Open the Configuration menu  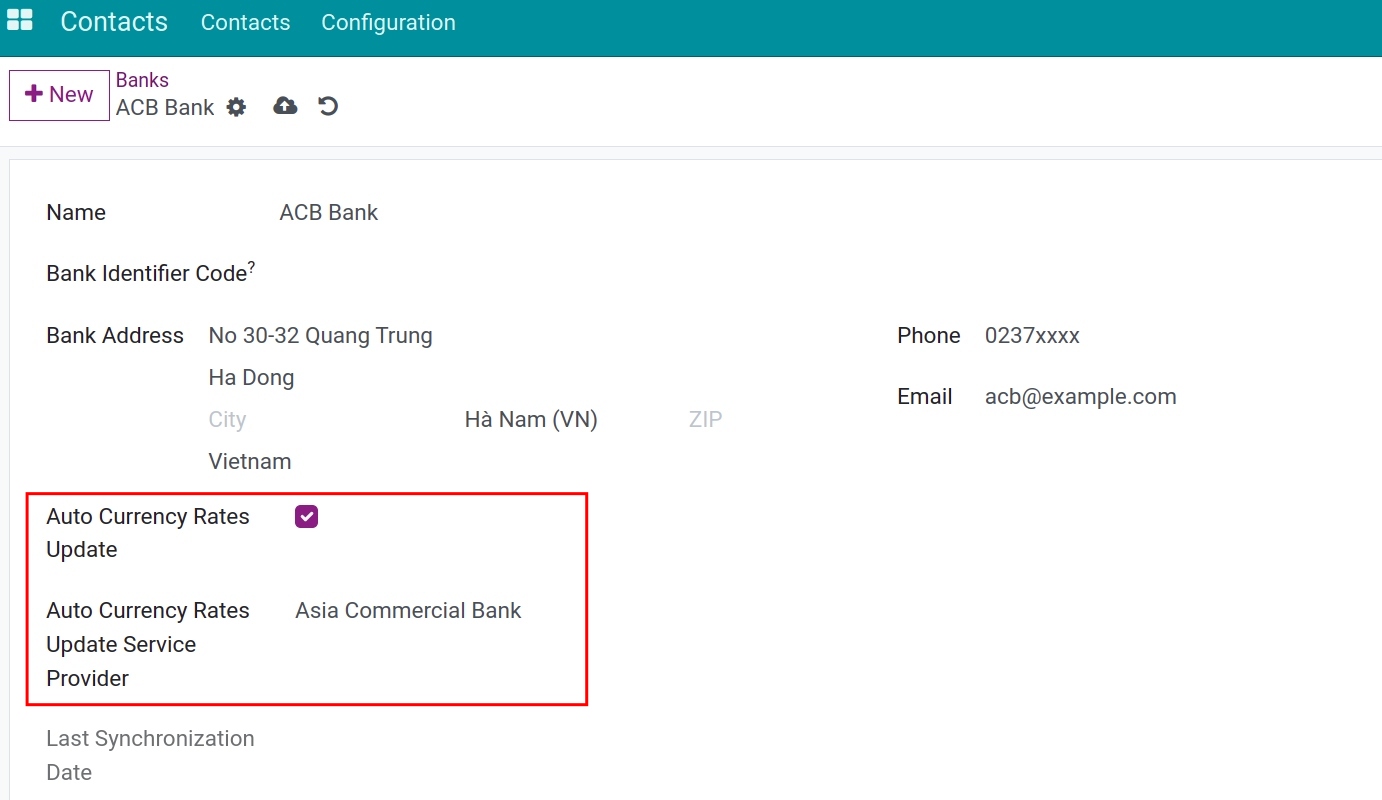pyautogui.click(x=388, y=22)
